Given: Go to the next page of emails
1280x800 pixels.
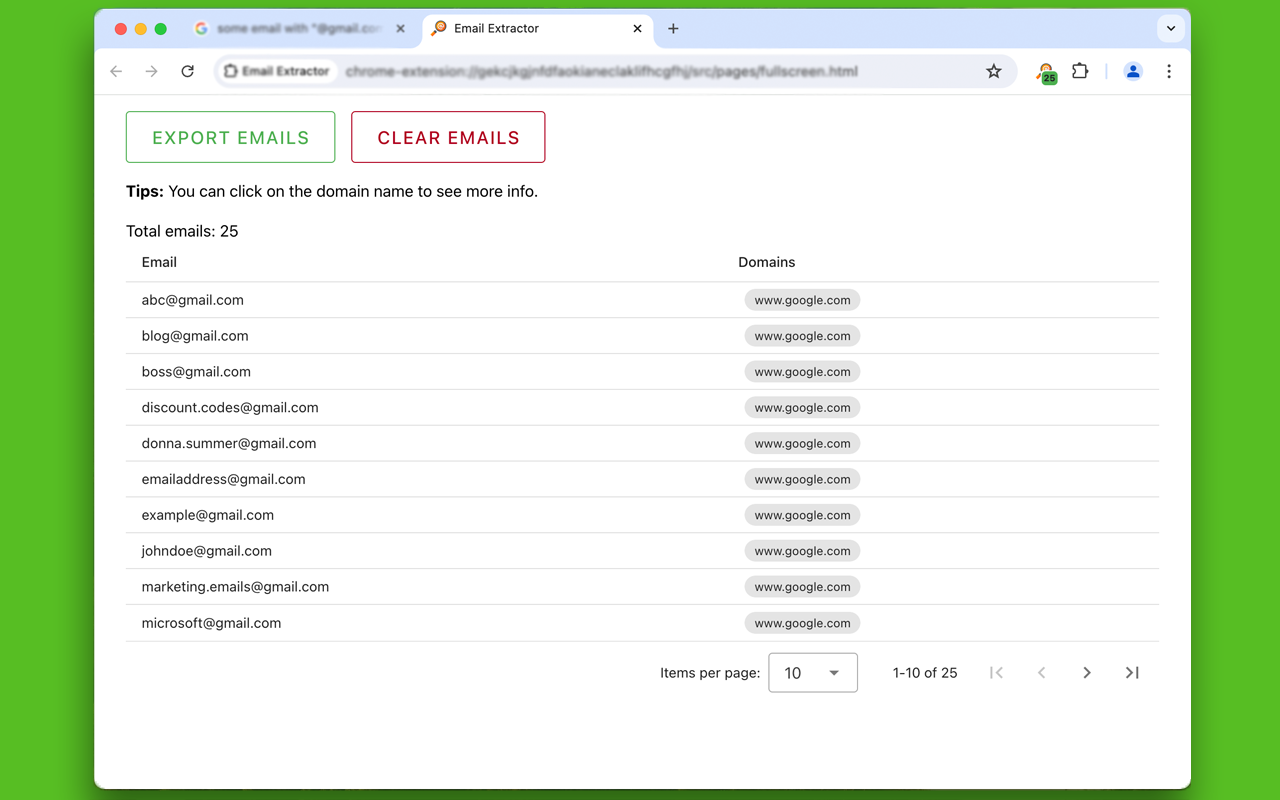Looking at the screenshot, I should pos(1087,673).
